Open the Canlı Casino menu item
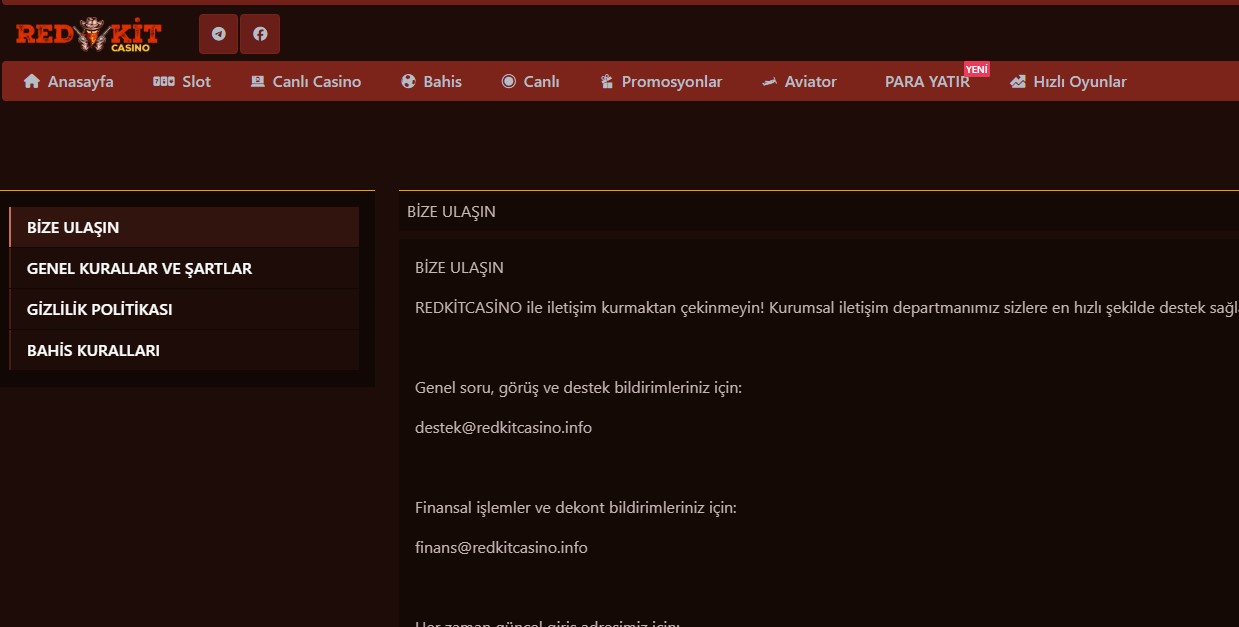 (x=306, y=82)
